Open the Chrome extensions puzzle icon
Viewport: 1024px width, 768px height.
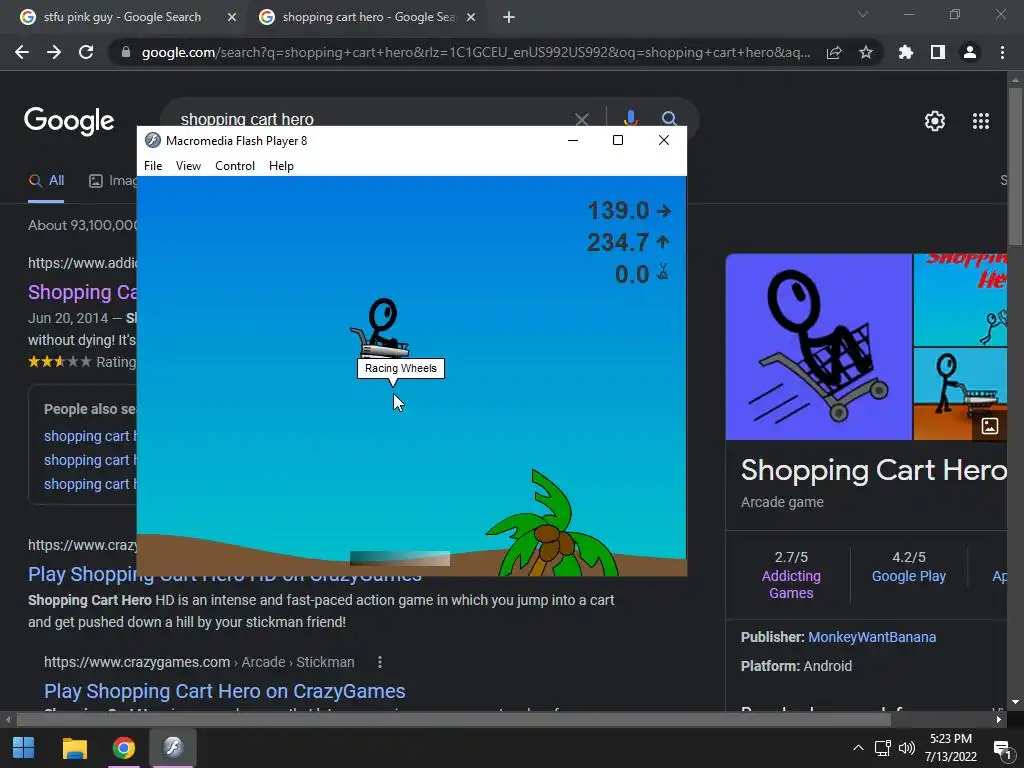point(906,52)
